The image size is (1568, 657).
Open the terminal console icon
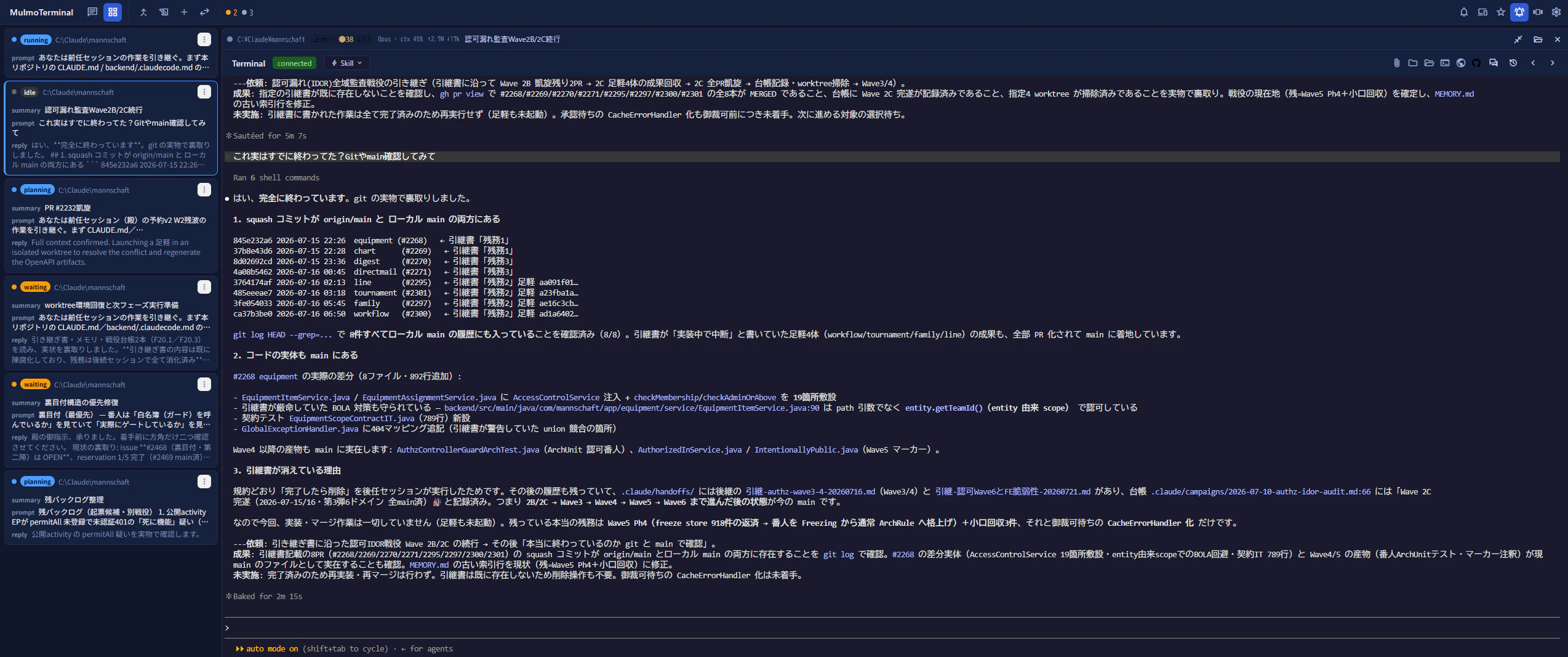click(1445, 63)
